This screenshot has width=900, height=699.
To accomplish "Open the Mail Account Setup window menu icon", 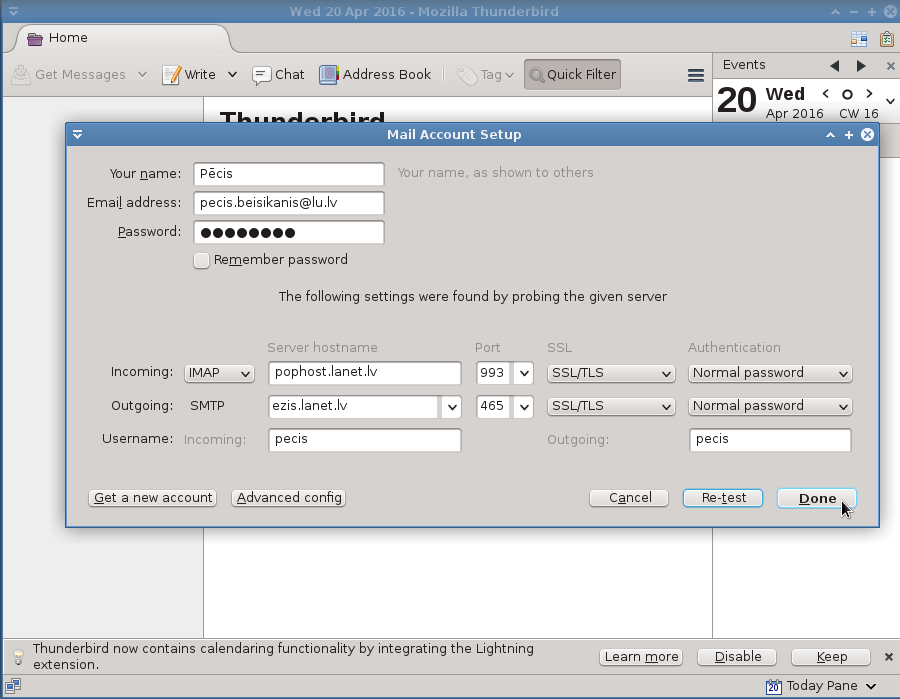I will click(77, 135).
